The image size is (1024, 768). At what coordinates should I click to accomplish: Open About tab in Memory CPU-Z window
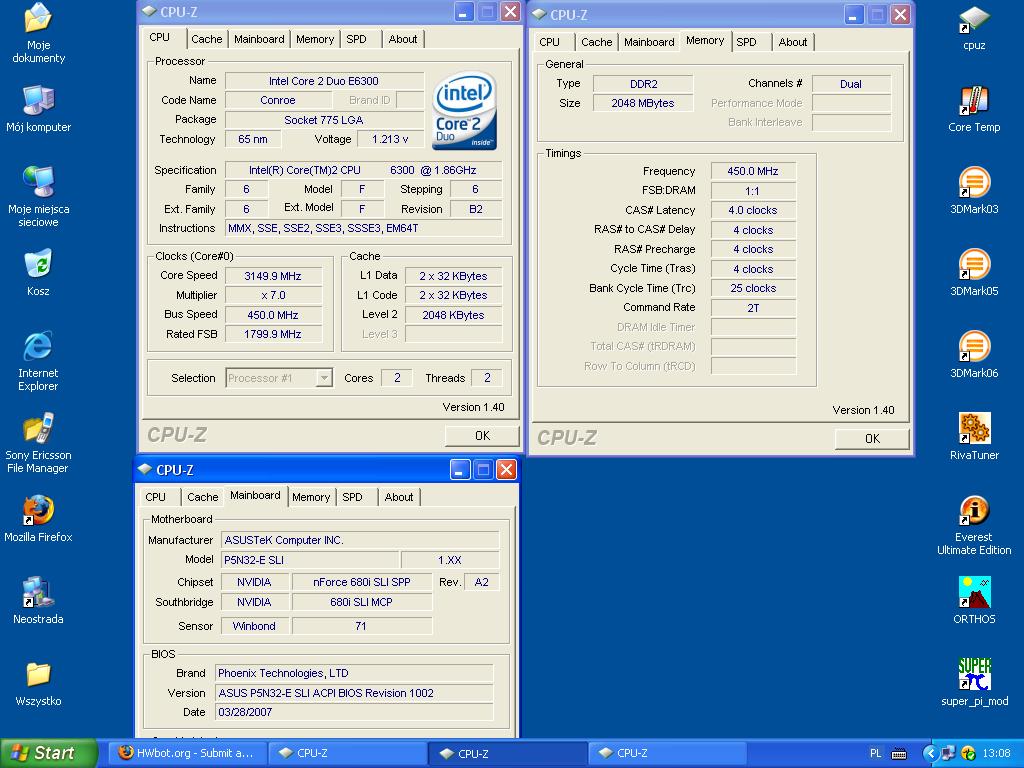(793, 42)
